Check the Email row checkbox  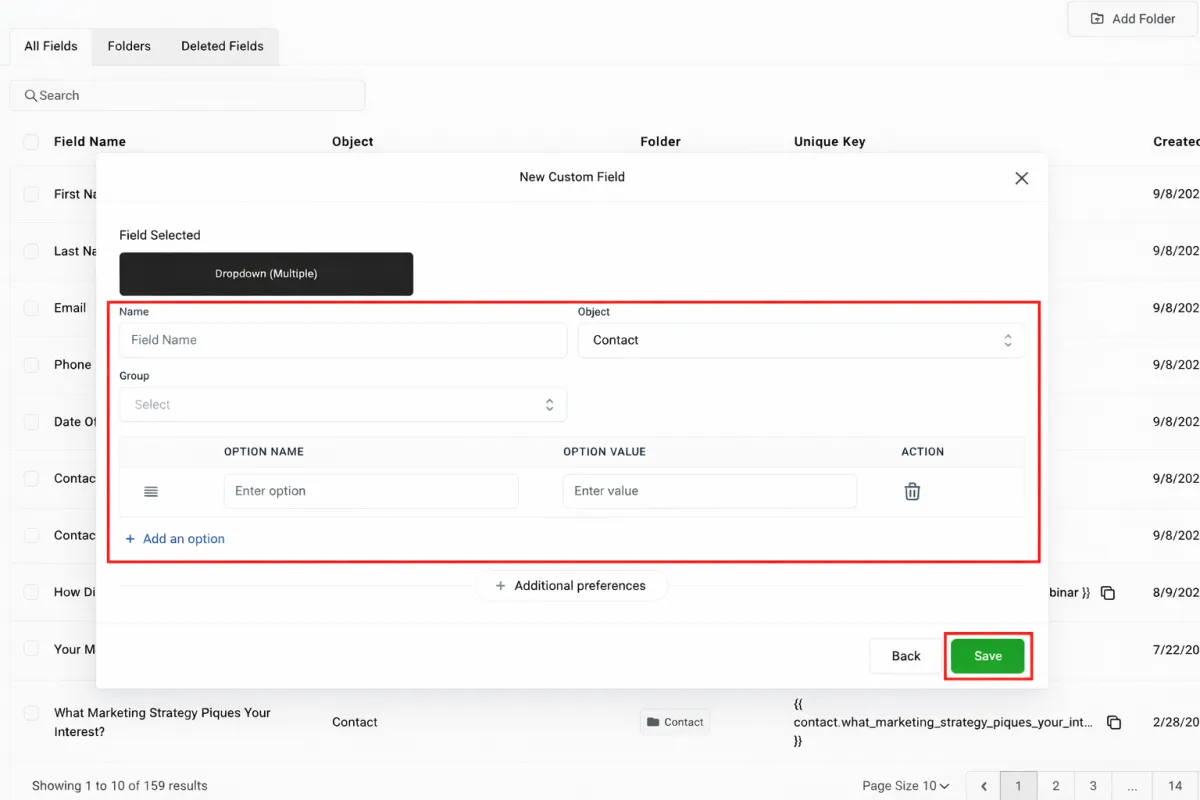[31, 308]
